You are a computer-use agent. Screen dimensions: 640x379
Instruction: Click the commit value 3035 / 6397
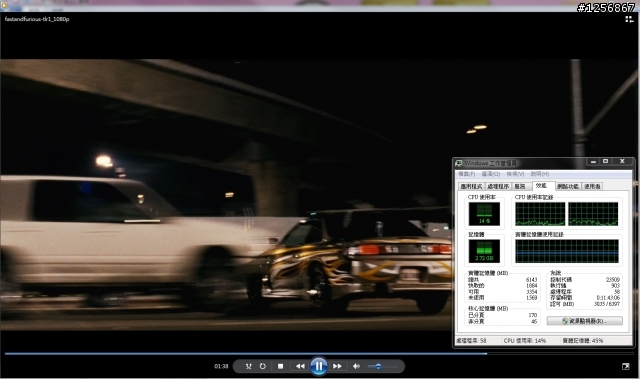[607, 304]
